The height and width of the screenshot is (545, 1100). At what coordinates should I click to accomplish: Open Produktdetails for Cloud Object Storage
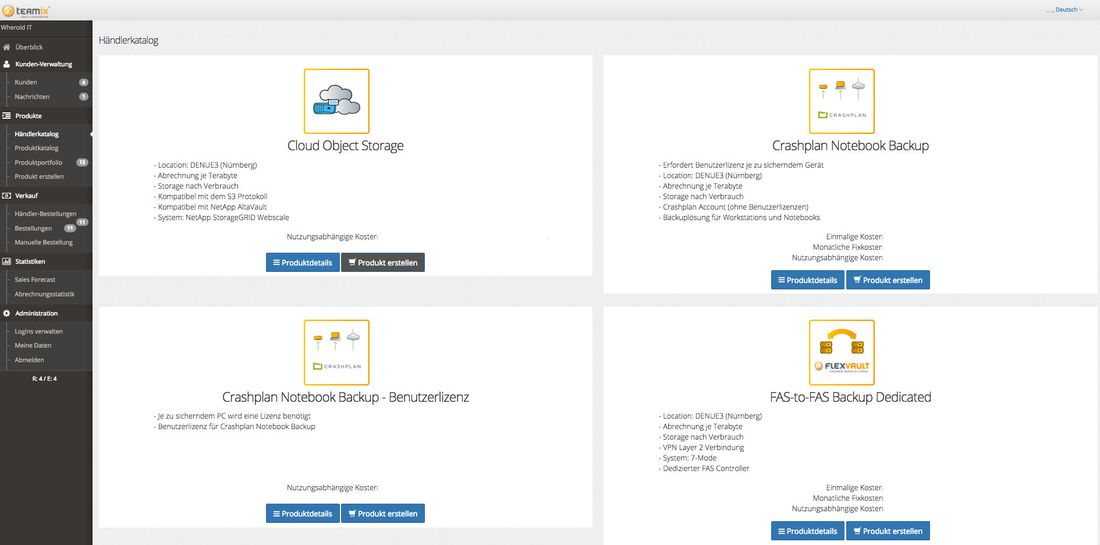coord(302,263)
